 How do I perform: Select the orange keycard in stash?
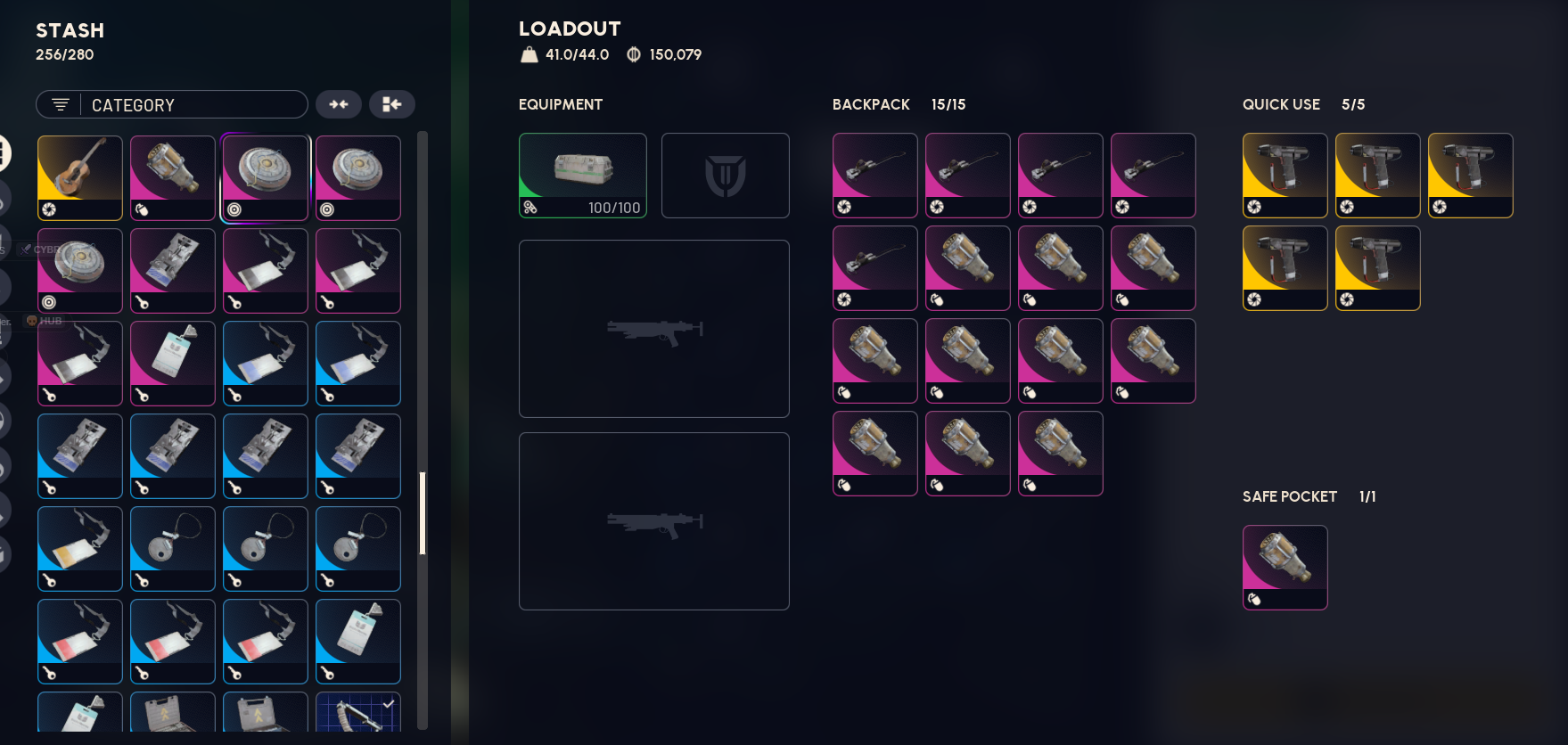click(80, 548)
